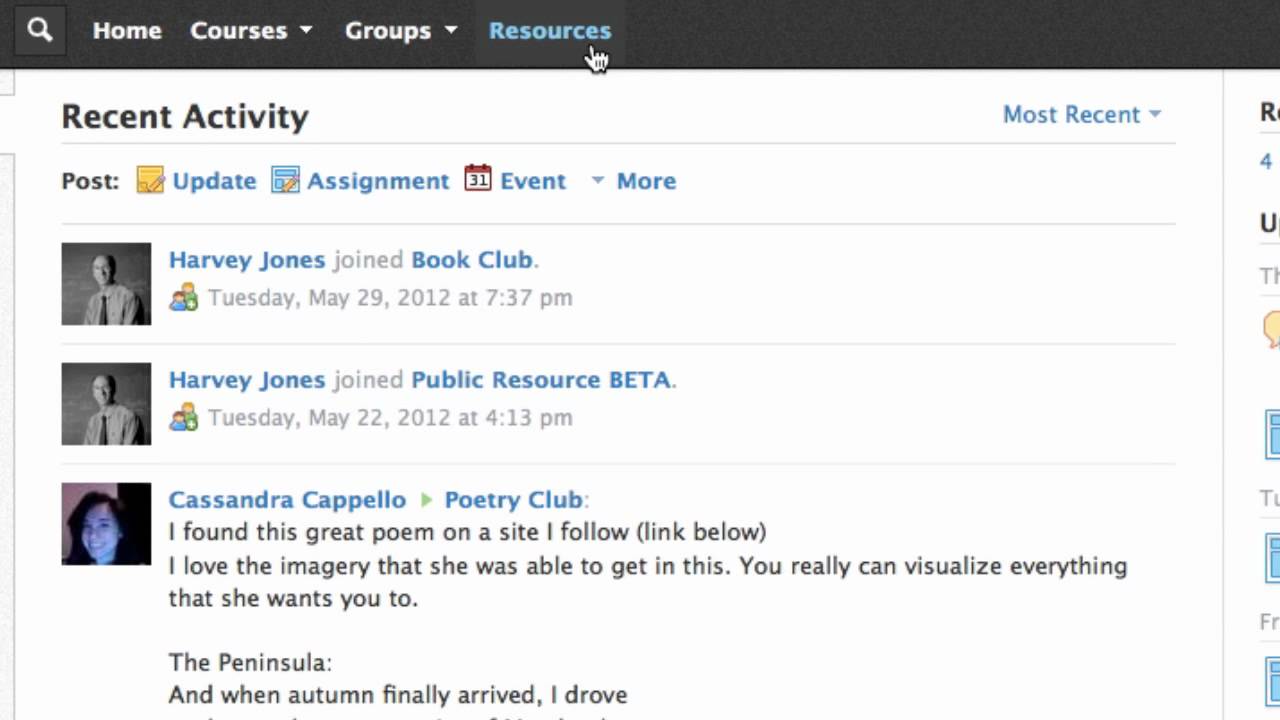Click the Update post note icon
Screen dimensions: 1280x720
150,180
